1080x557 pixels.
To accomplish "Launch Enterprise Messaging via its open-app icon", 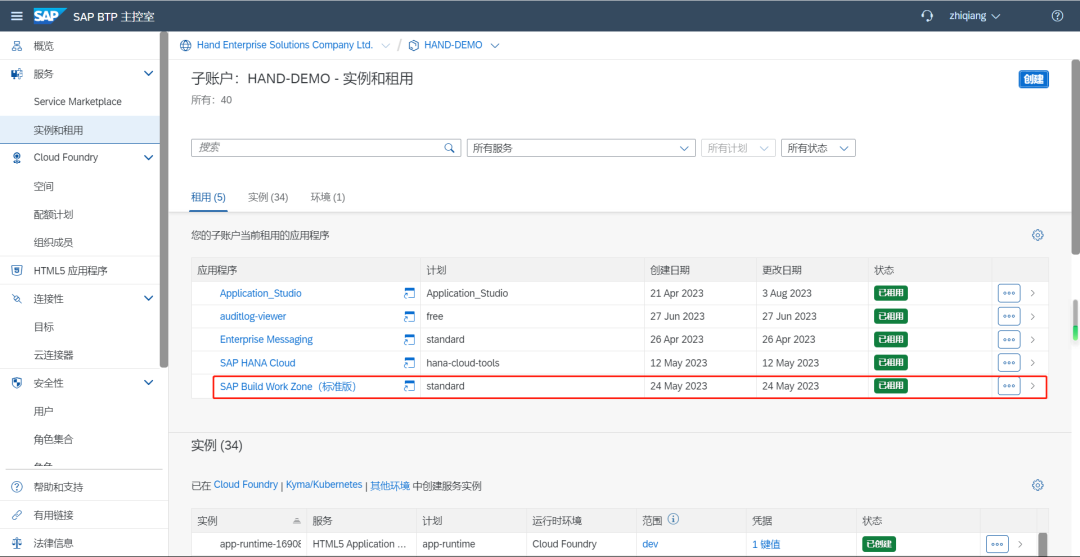I will coord(409,339).
